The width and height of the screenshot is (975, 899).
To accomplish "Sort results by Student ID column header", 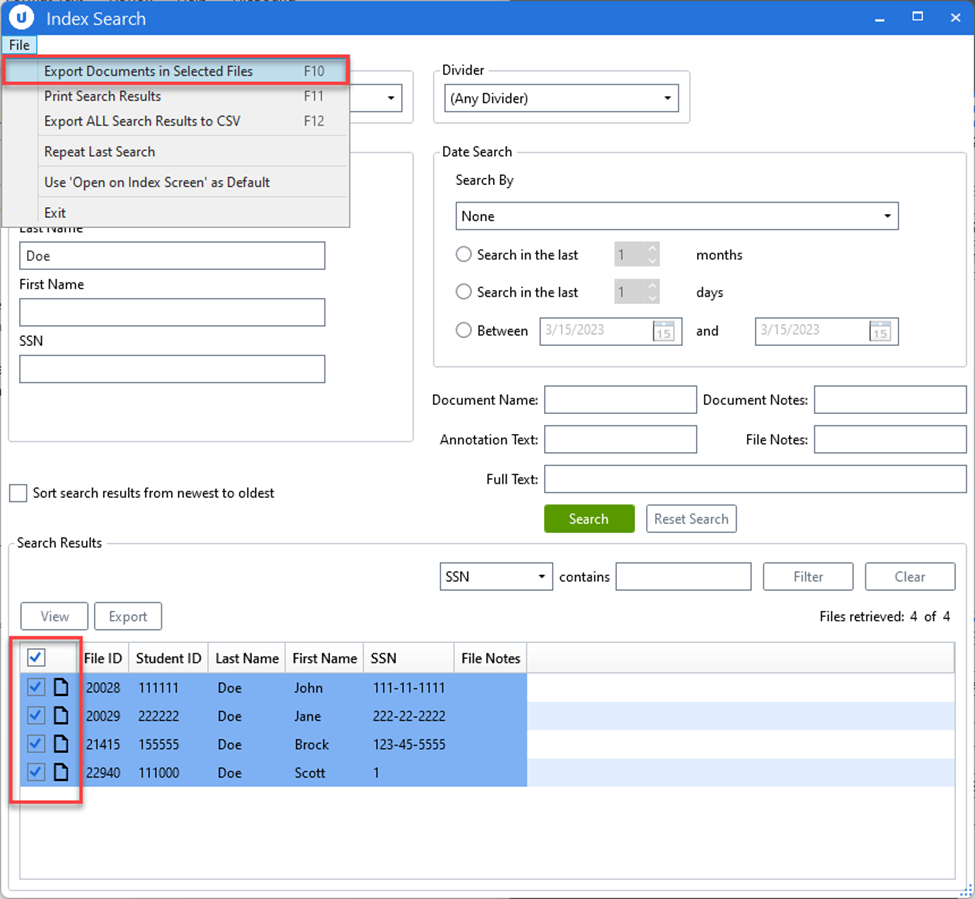I will coord(169,658).
